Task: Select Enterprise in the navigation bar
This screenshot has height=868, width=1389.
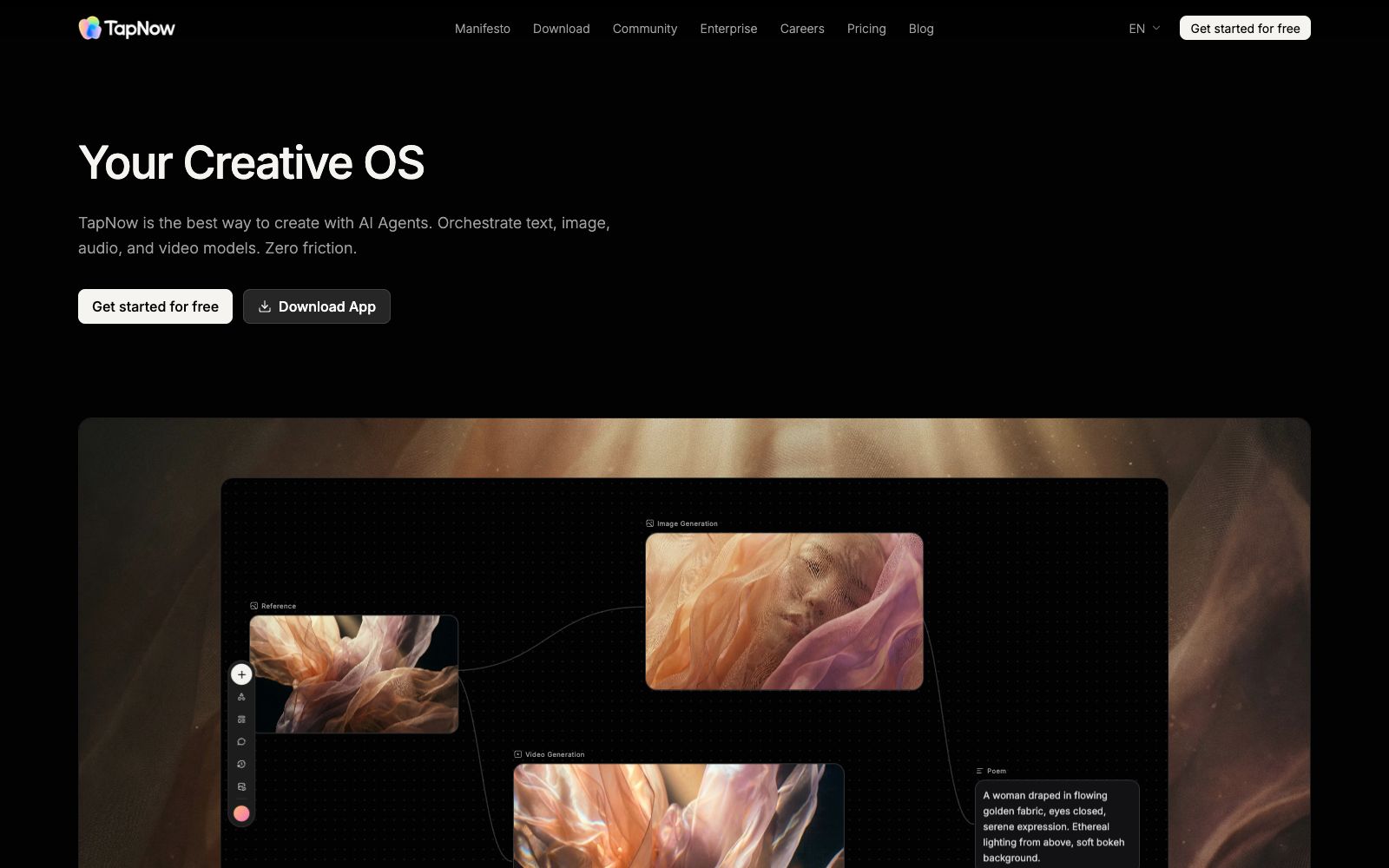Action: tap(729, 29)
